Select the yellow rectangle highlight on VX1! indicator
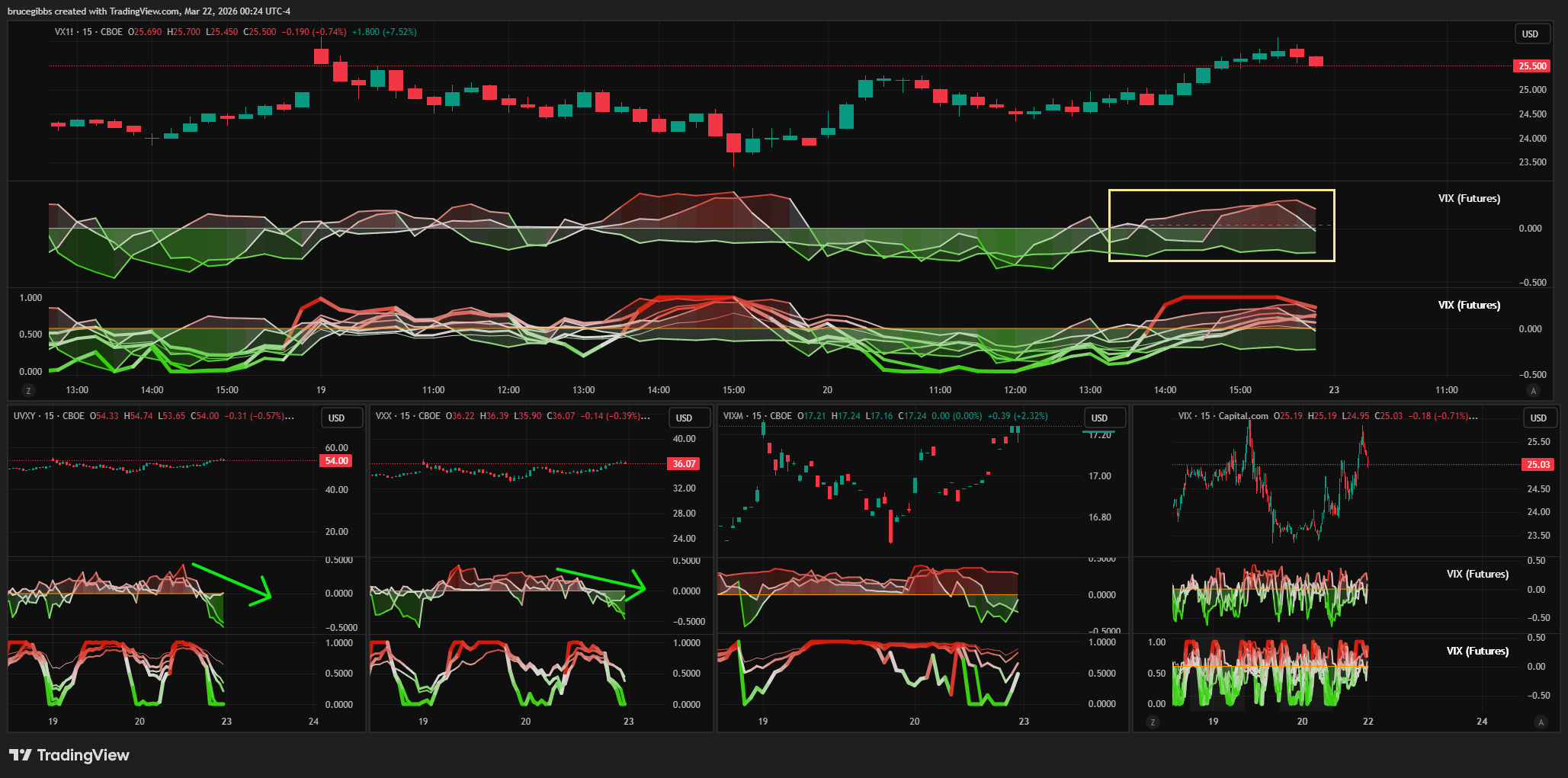 [1221, 190]
